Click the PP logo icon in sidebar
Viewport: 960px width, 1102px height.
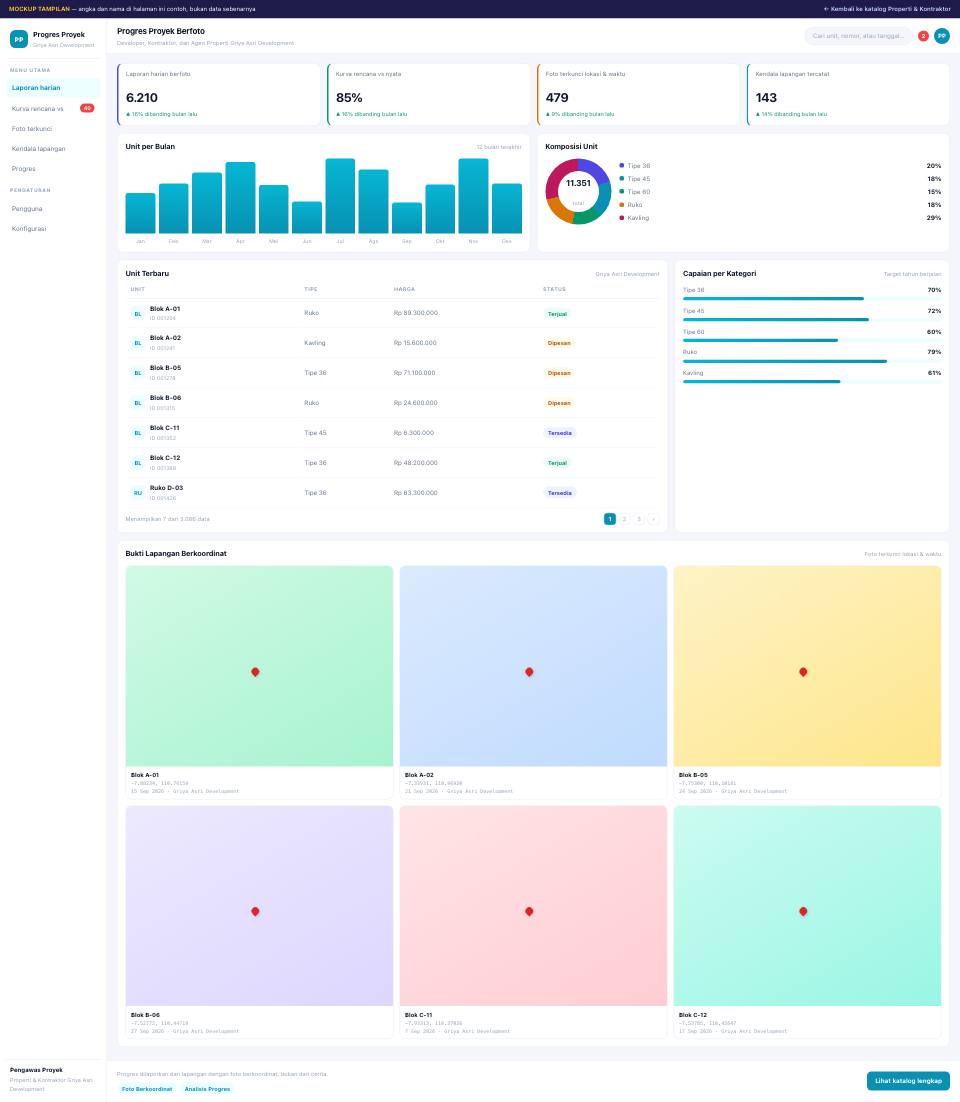coord(19,39)
